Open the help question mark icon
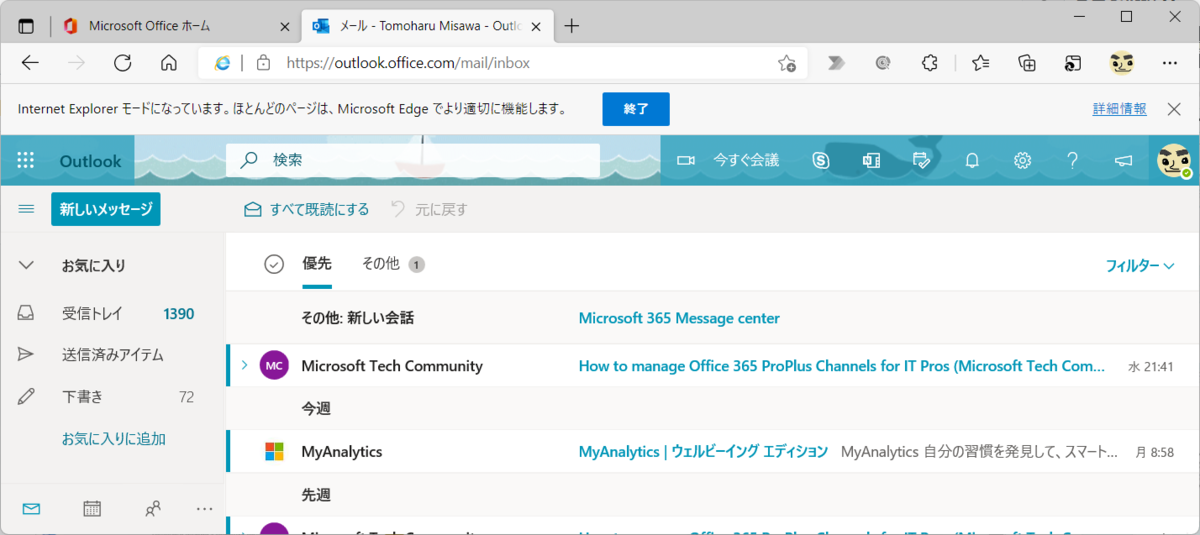 pos(1072,160)
